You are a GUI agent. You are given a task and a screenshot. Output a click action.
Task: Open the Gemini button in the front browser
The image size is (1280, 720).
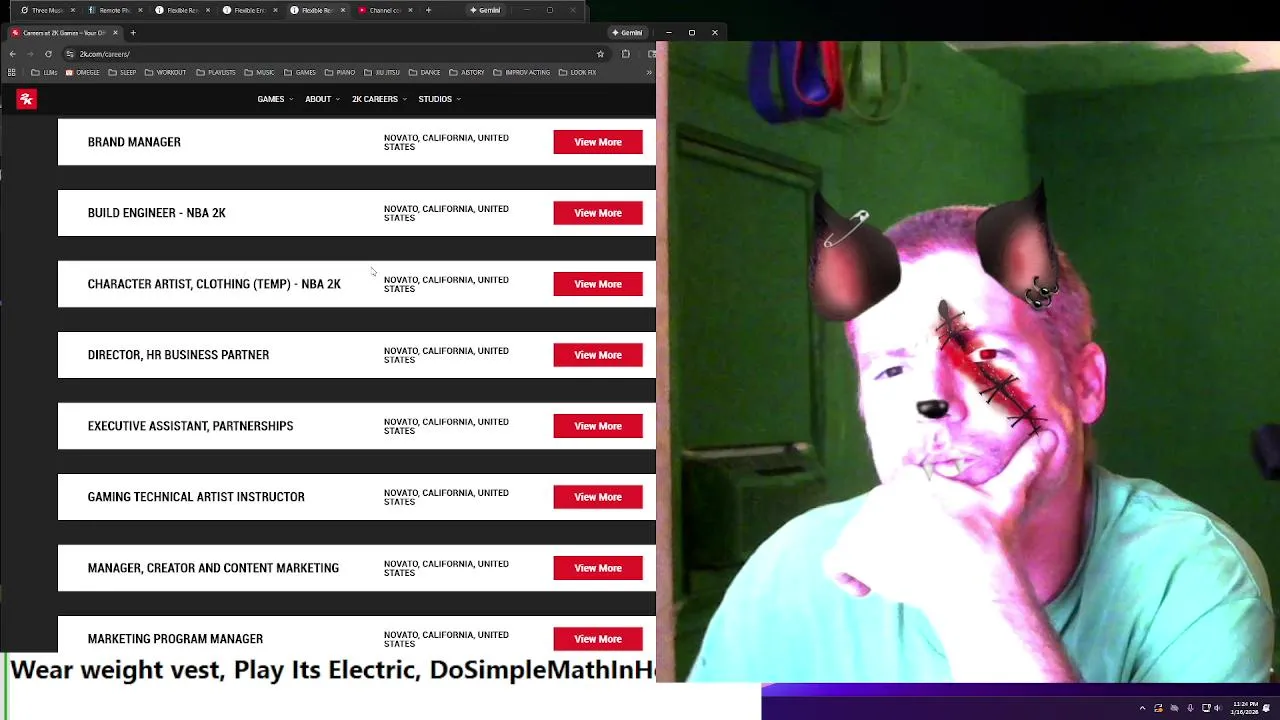[627, 33]
